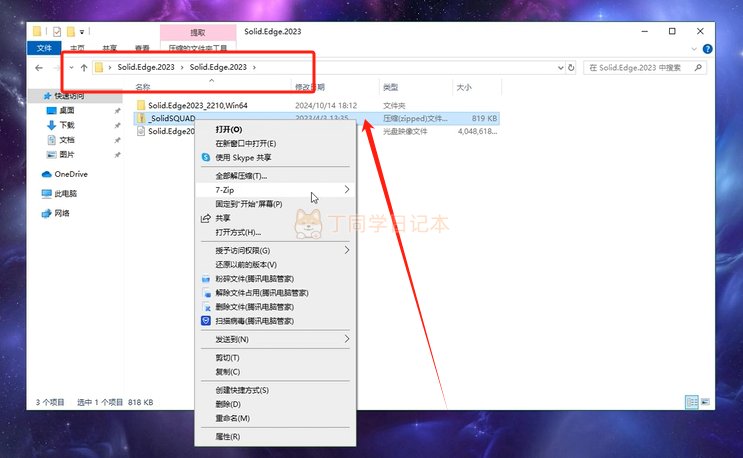Select the Solid.Edge20 disc image file

click(172, 131)
